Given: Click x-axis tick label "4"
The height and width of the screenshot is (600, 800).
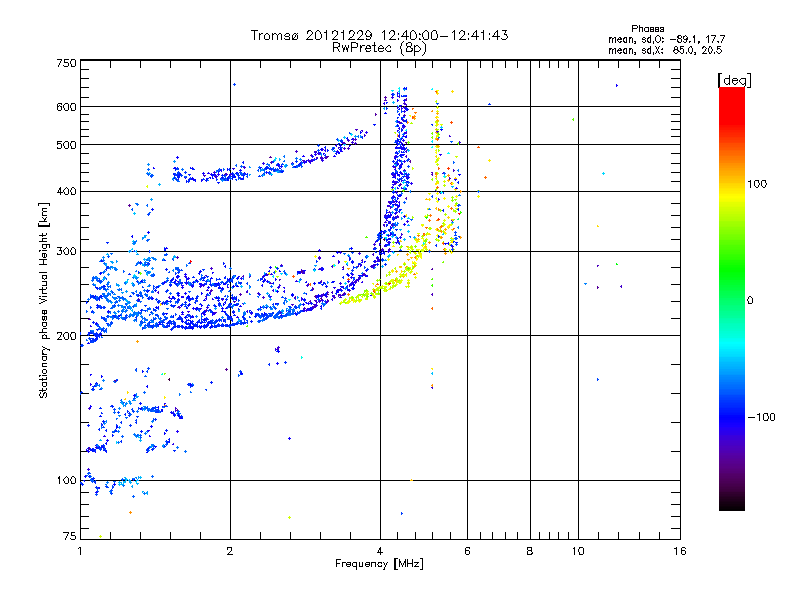Looking at the screenshot, I should (380, 551).
